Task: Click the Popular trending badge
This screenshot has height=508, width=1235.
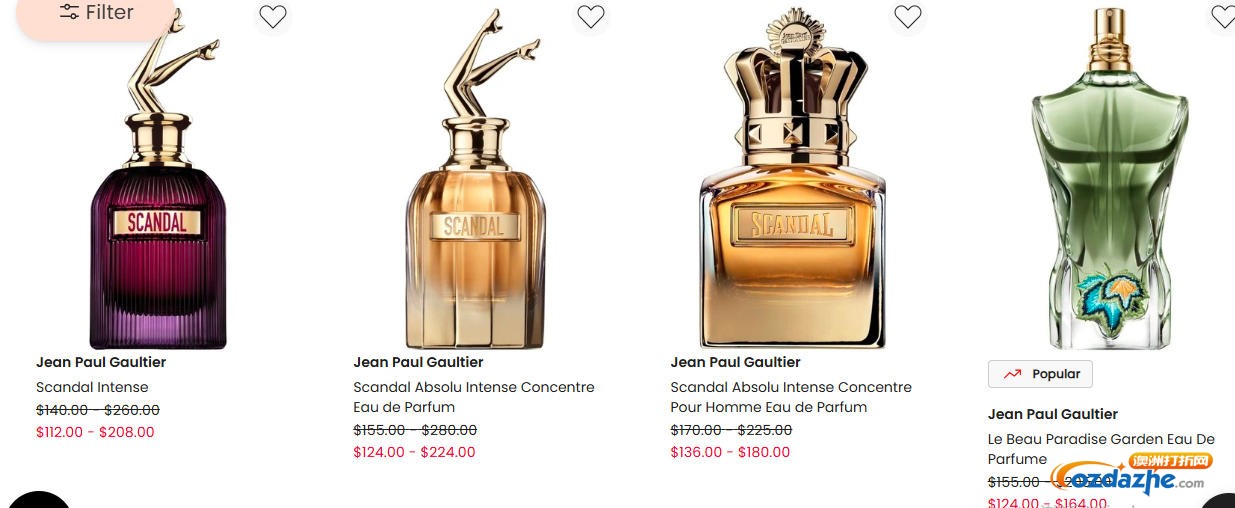Action: 1040,374
